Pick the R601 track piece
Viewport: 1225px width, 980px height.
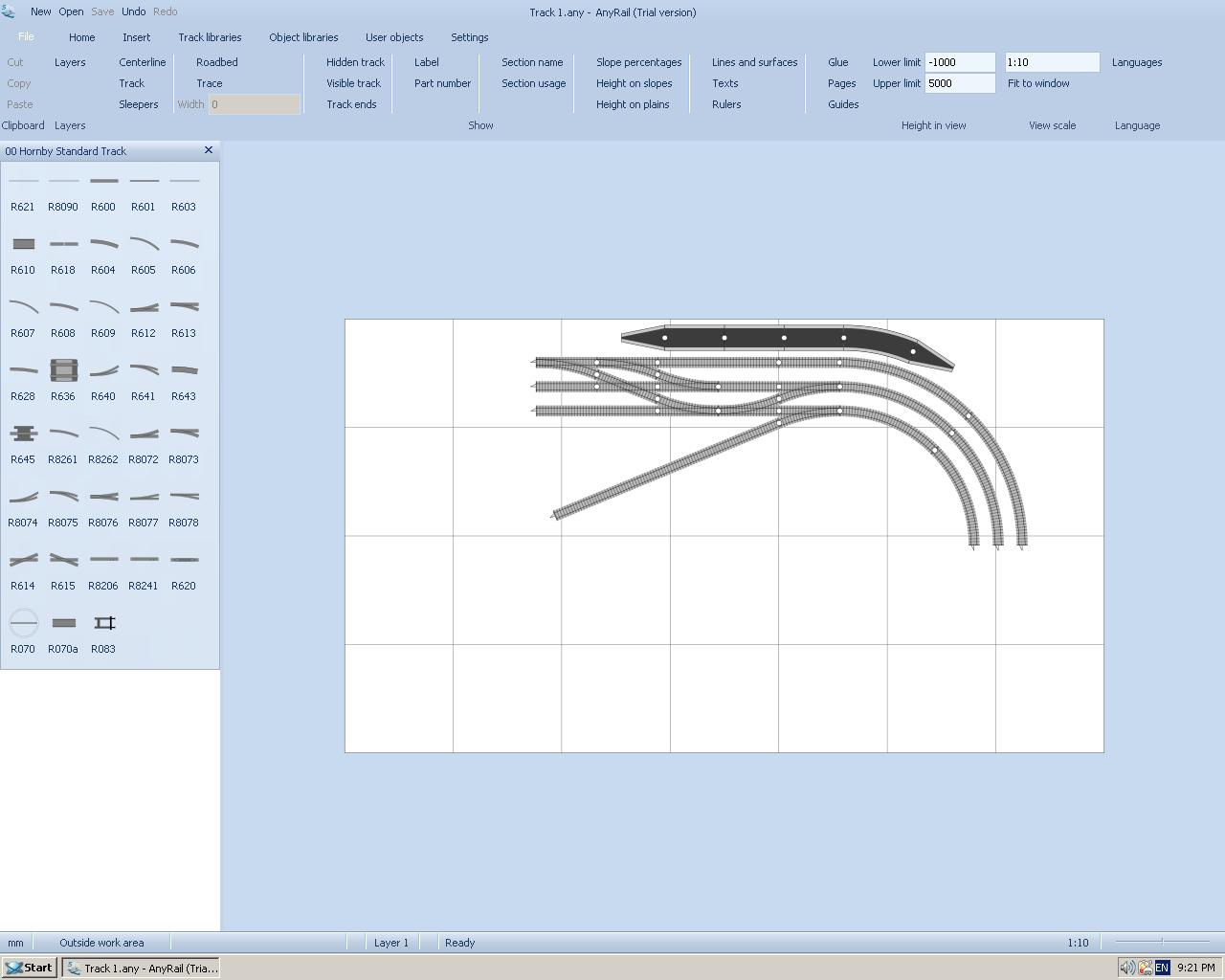144,190
